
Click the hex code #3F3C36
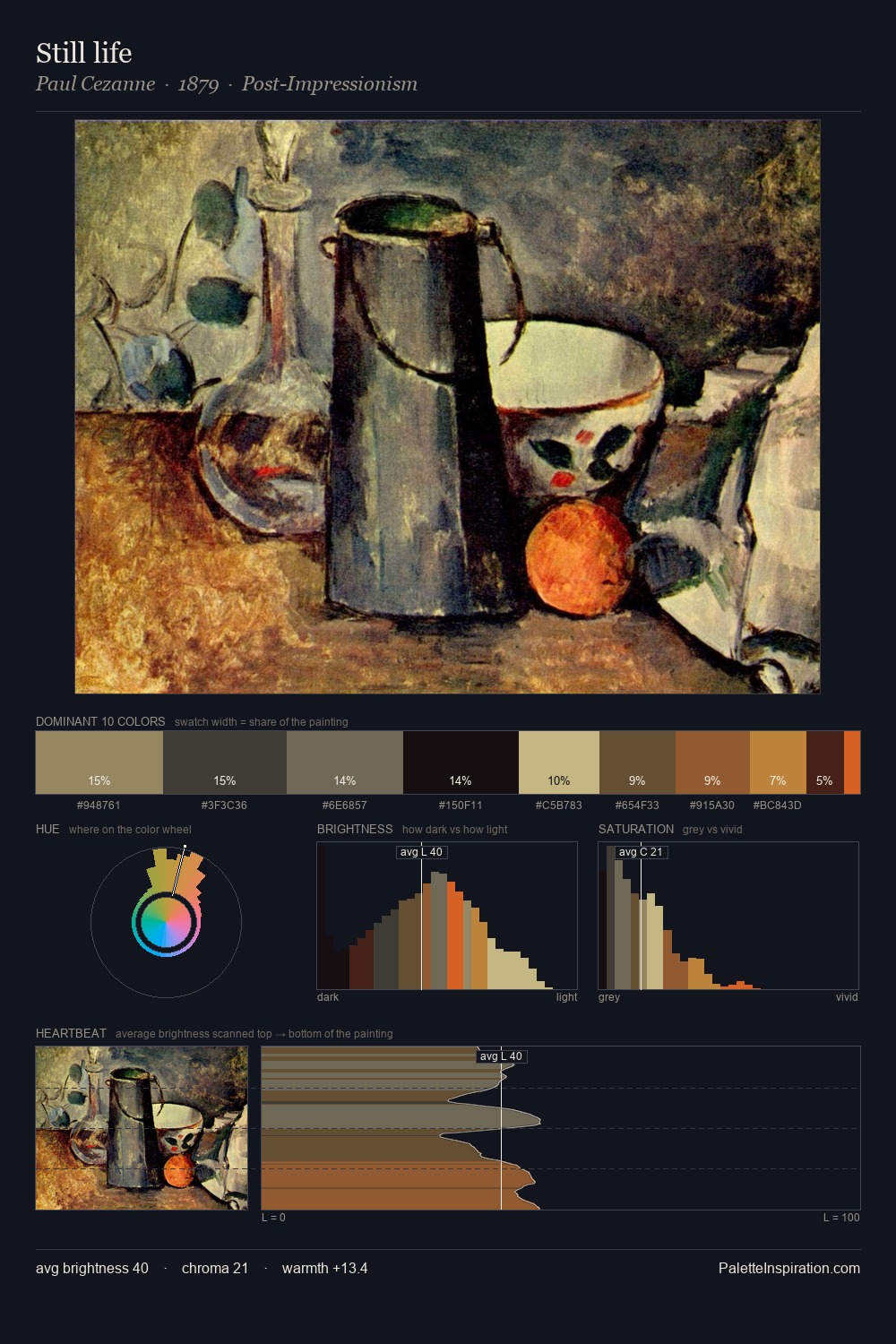coord(224,805)
